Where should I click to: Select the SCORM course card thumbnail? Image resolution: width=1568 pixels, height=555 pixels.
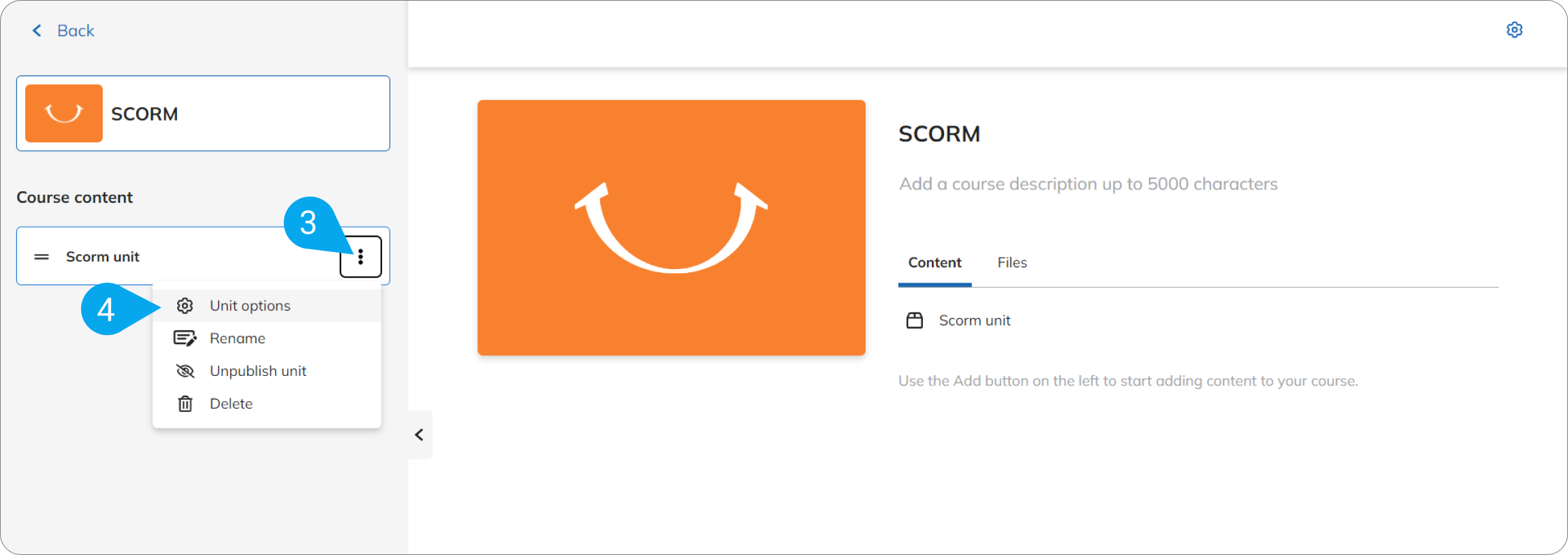(64, 113)
